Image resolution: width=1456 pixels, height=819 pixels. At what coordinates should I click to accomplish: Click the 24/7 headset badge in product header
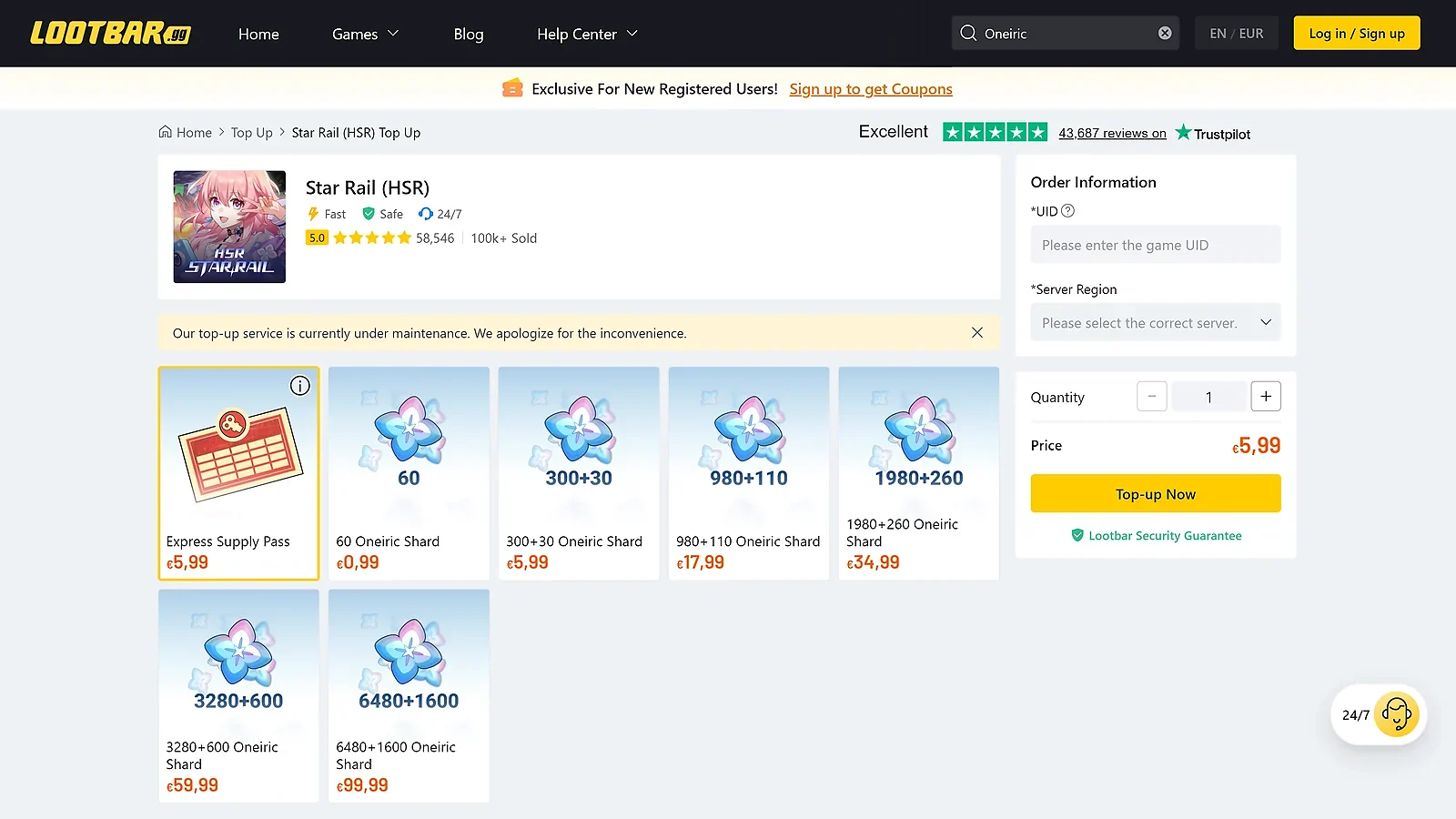tap(440, 214)
